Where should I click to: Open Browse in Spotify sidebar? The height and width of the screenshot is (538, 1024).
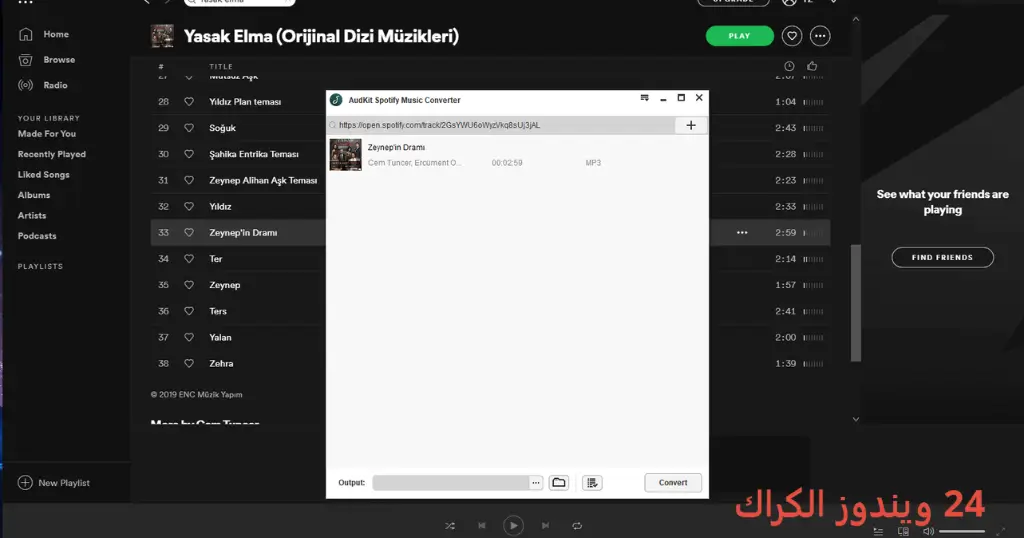[x=59, y=59]
